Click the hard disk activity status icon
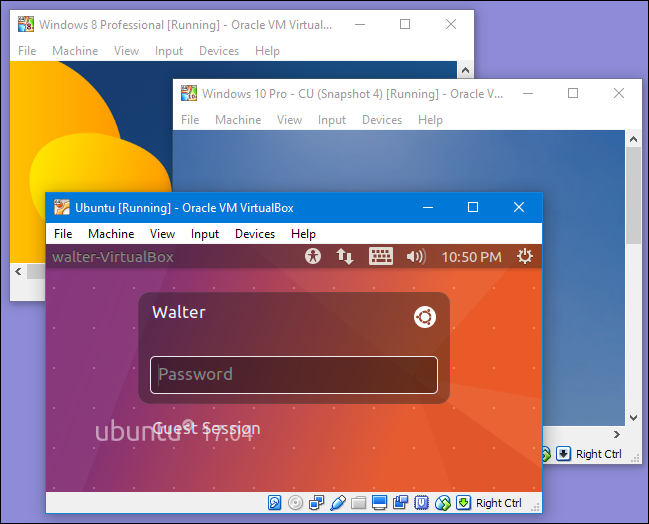 (275, 502)
